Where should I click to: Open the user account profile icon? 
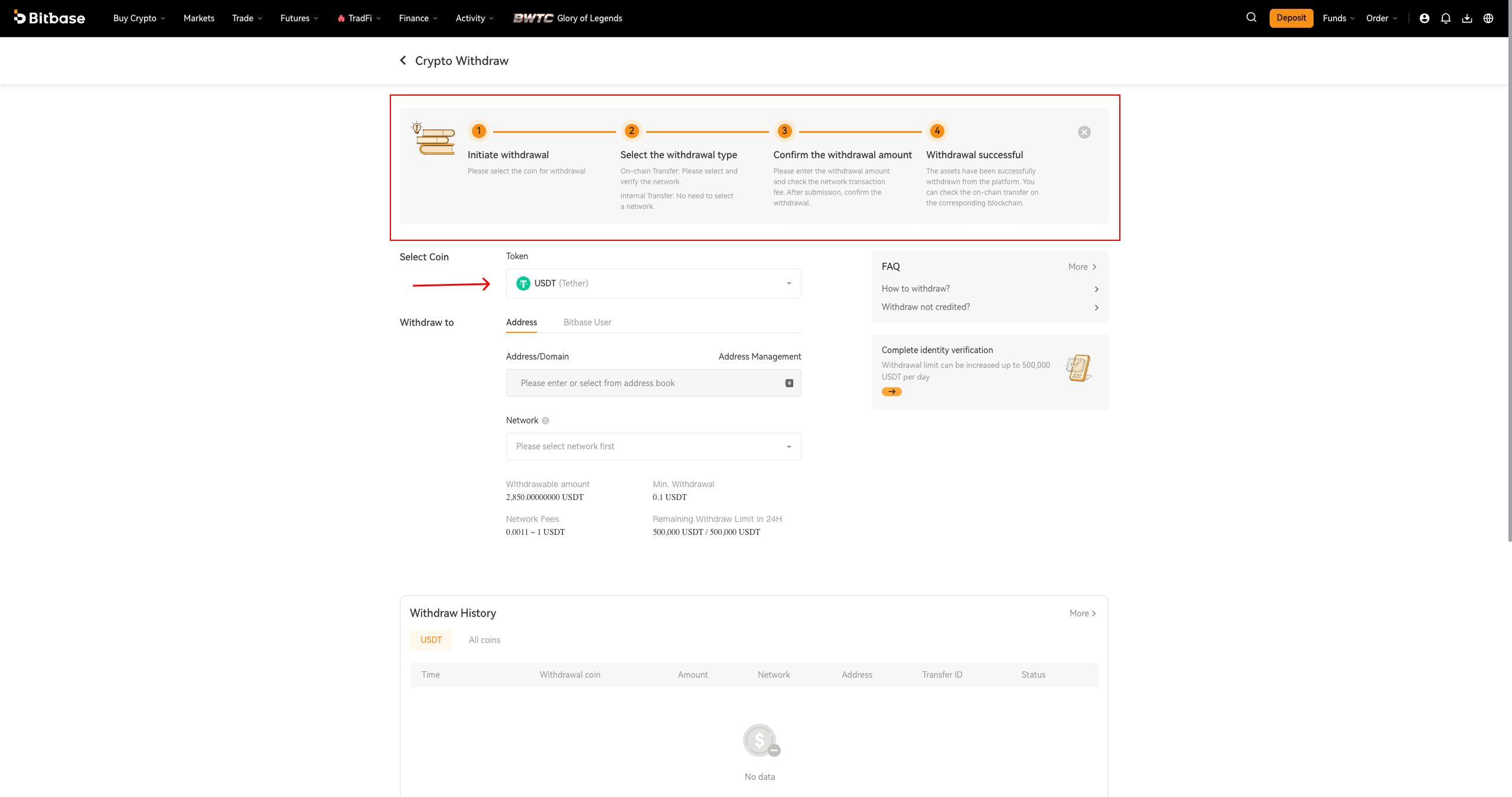pos(1424,18)
